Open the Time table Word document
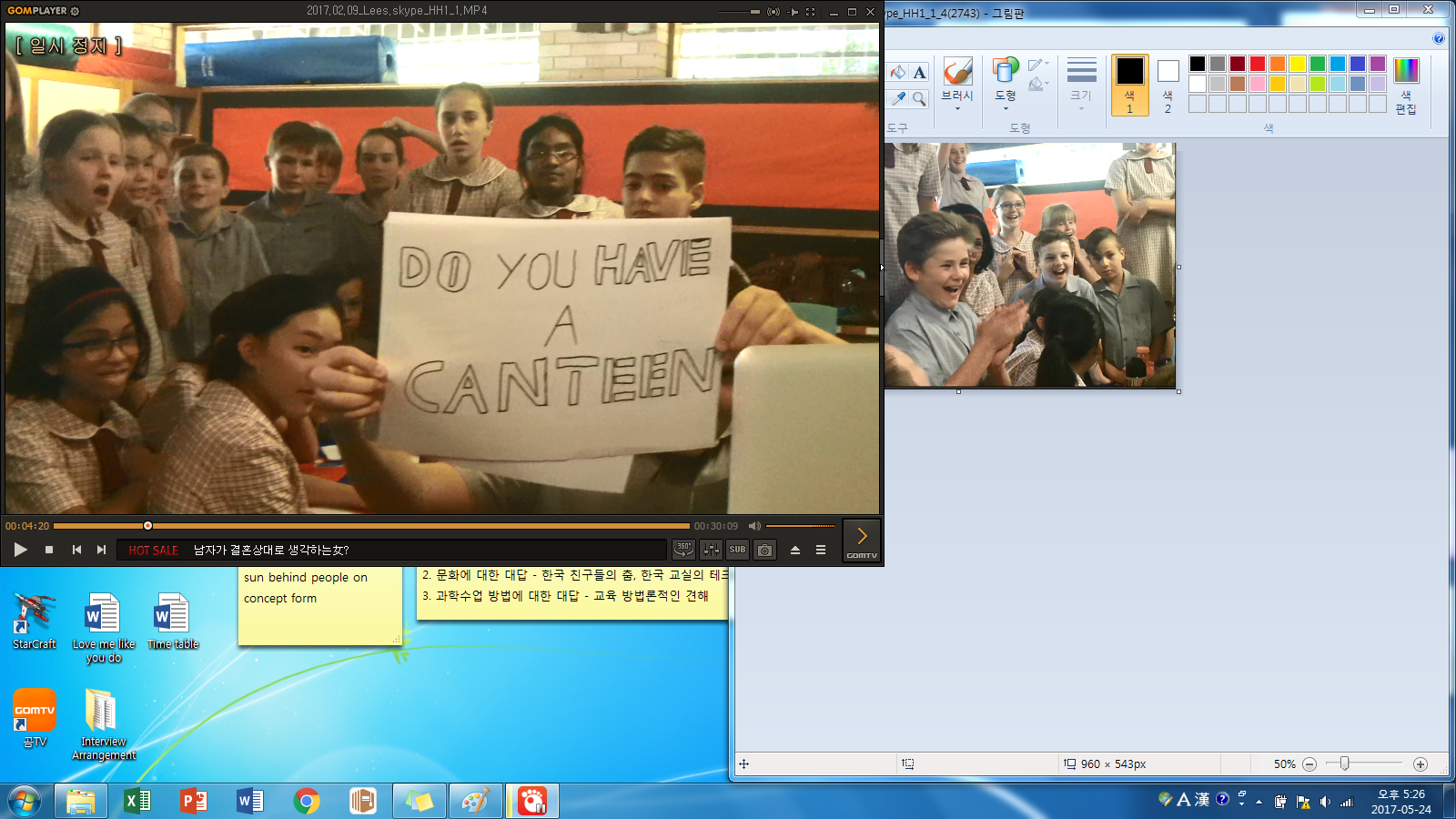 pyautogui.click(x=173, y=622)
